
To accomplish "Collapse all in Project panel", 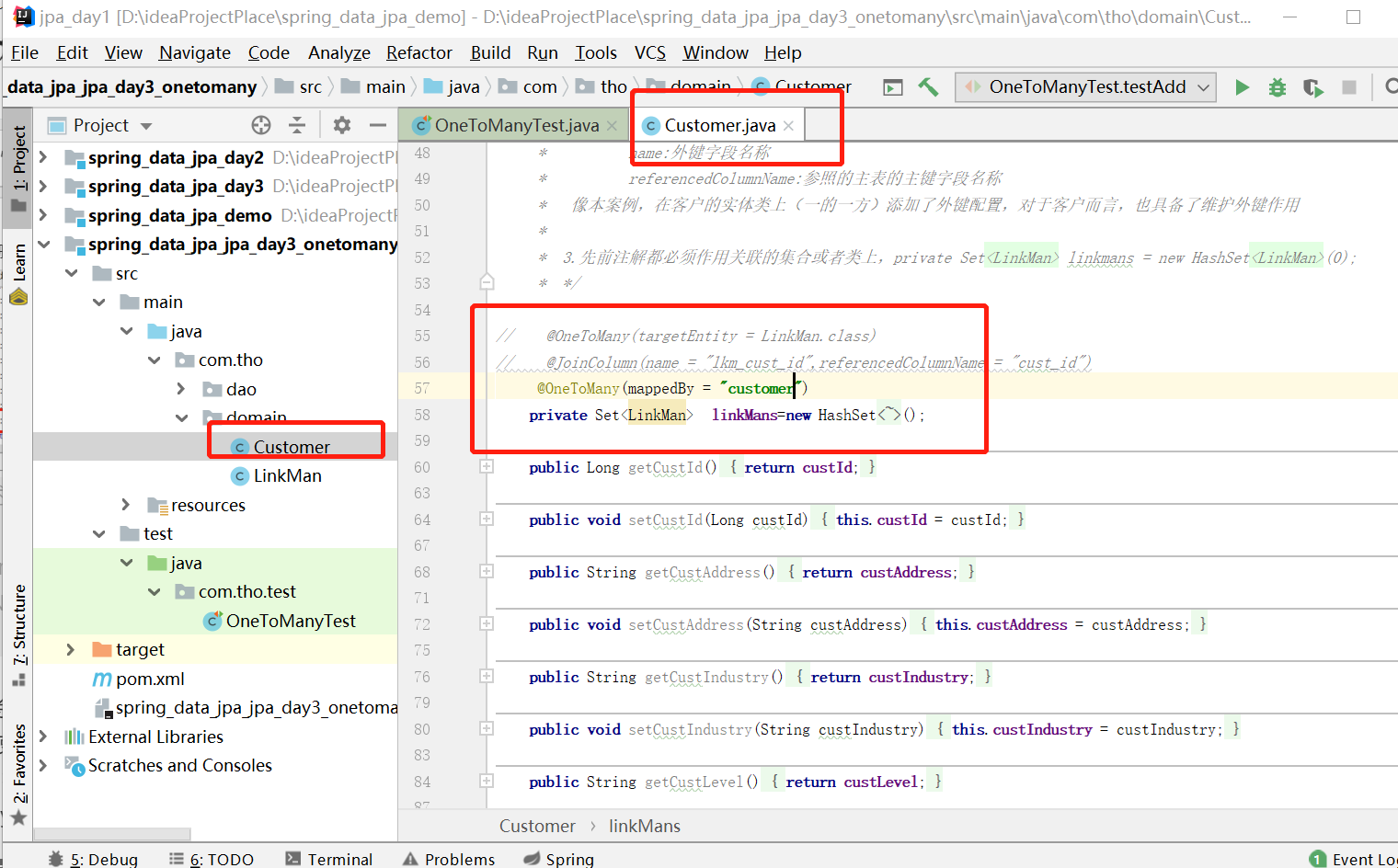I will 297,125.
